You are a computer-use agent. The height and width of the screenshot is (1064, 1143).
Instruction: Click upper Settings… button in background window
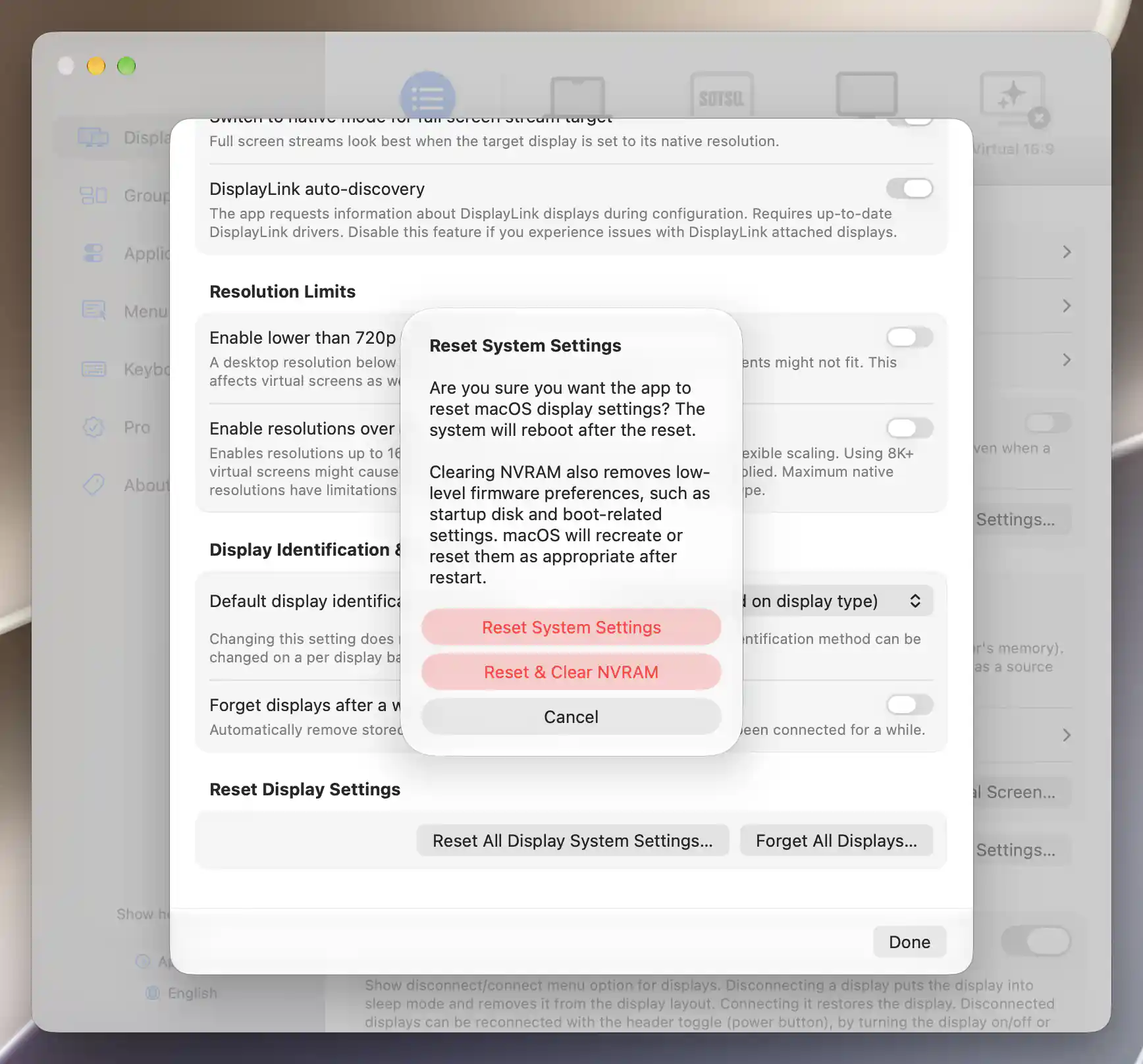1023,519
